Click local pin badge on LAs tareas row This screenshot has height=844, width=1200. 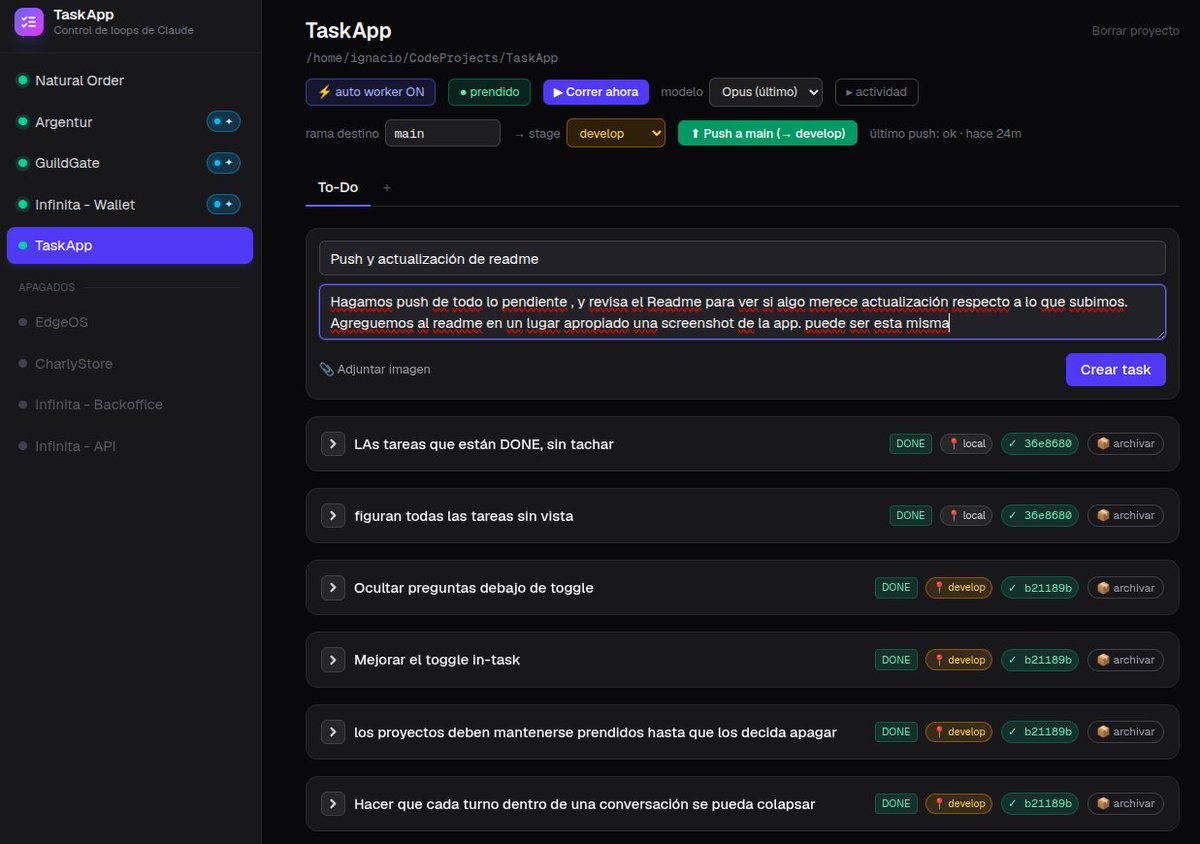(x=966, y=444)
